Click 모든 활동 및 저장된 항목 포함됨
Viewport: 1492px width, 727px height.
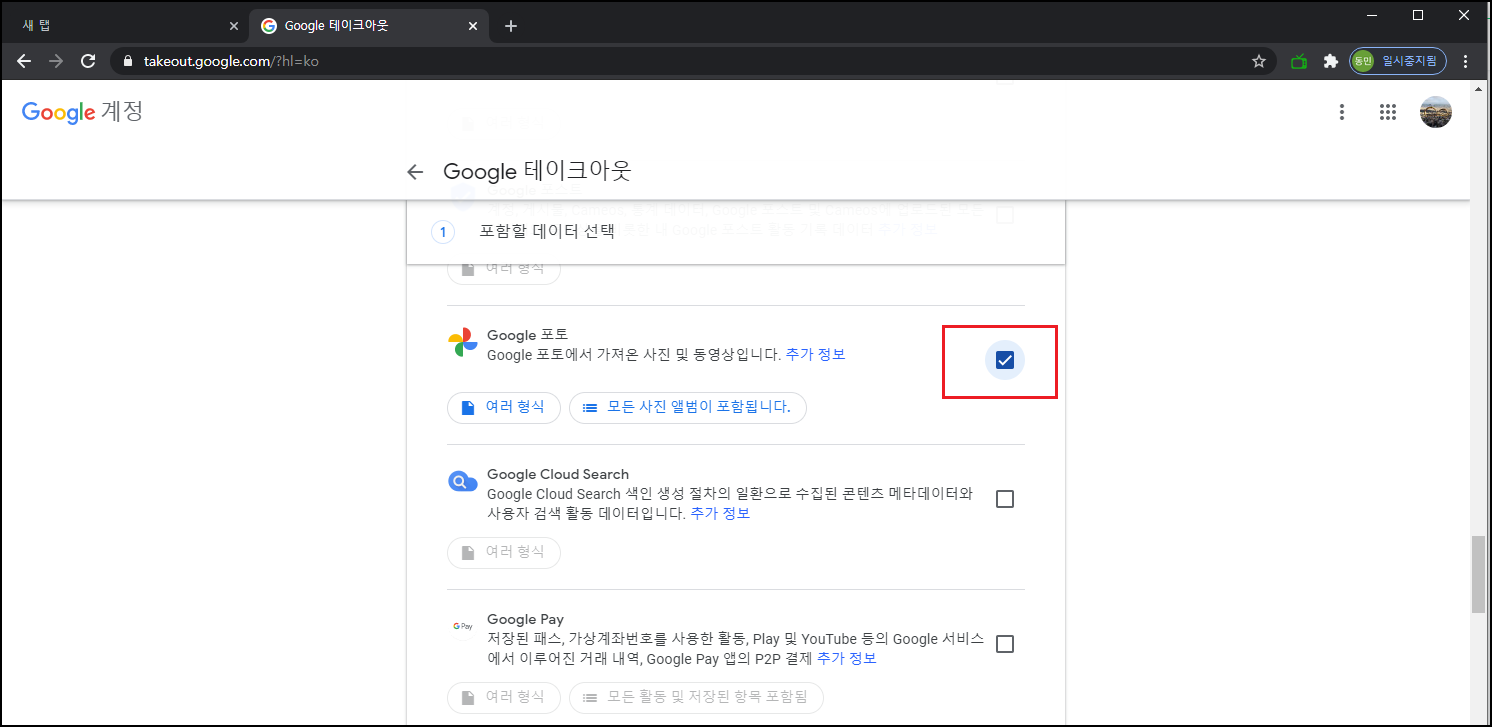[x=696, y=697]
